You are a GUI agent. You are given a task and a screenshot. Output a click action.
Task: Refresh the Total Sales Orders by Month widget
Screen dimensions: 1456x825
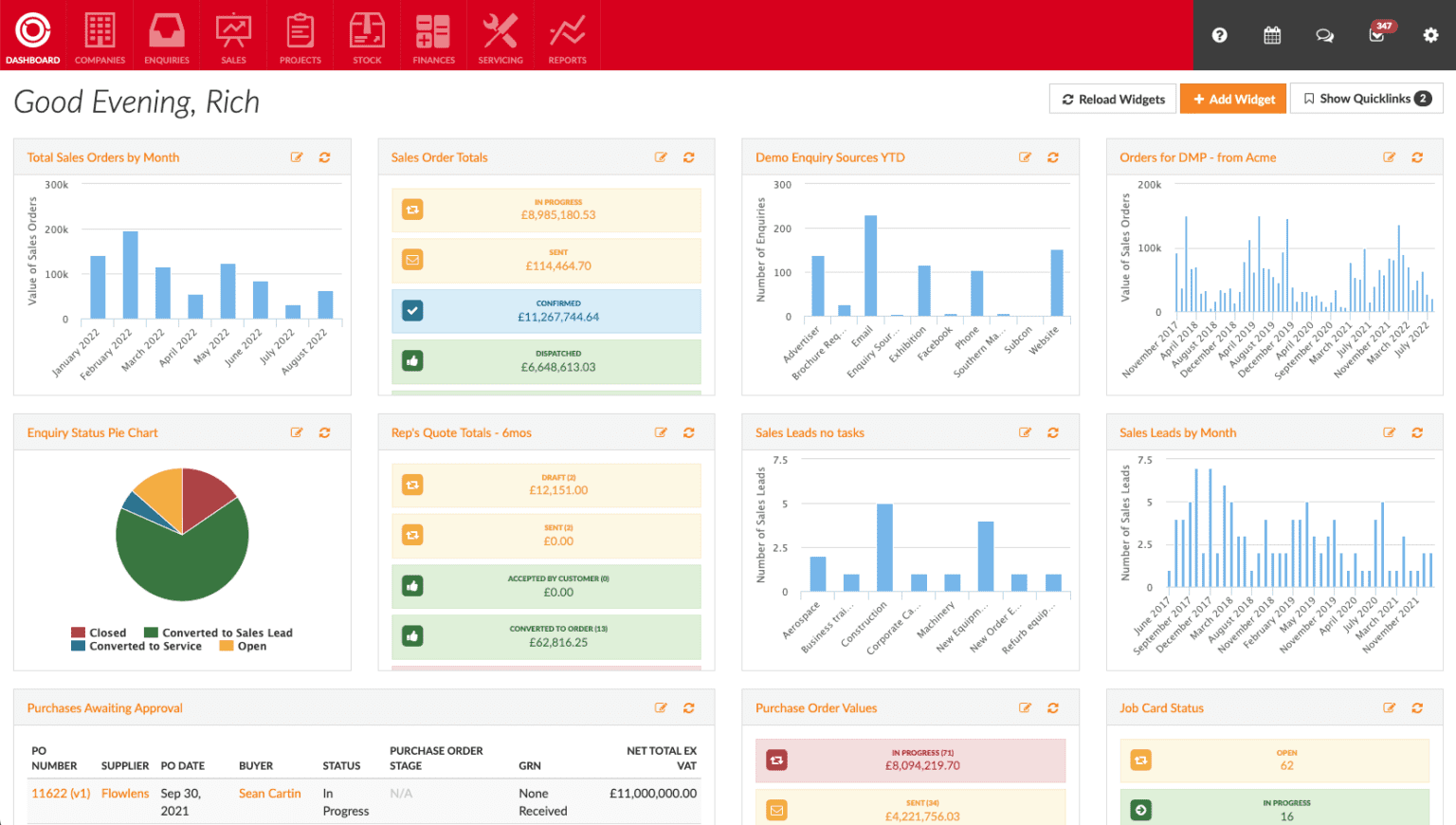(324, 157)
